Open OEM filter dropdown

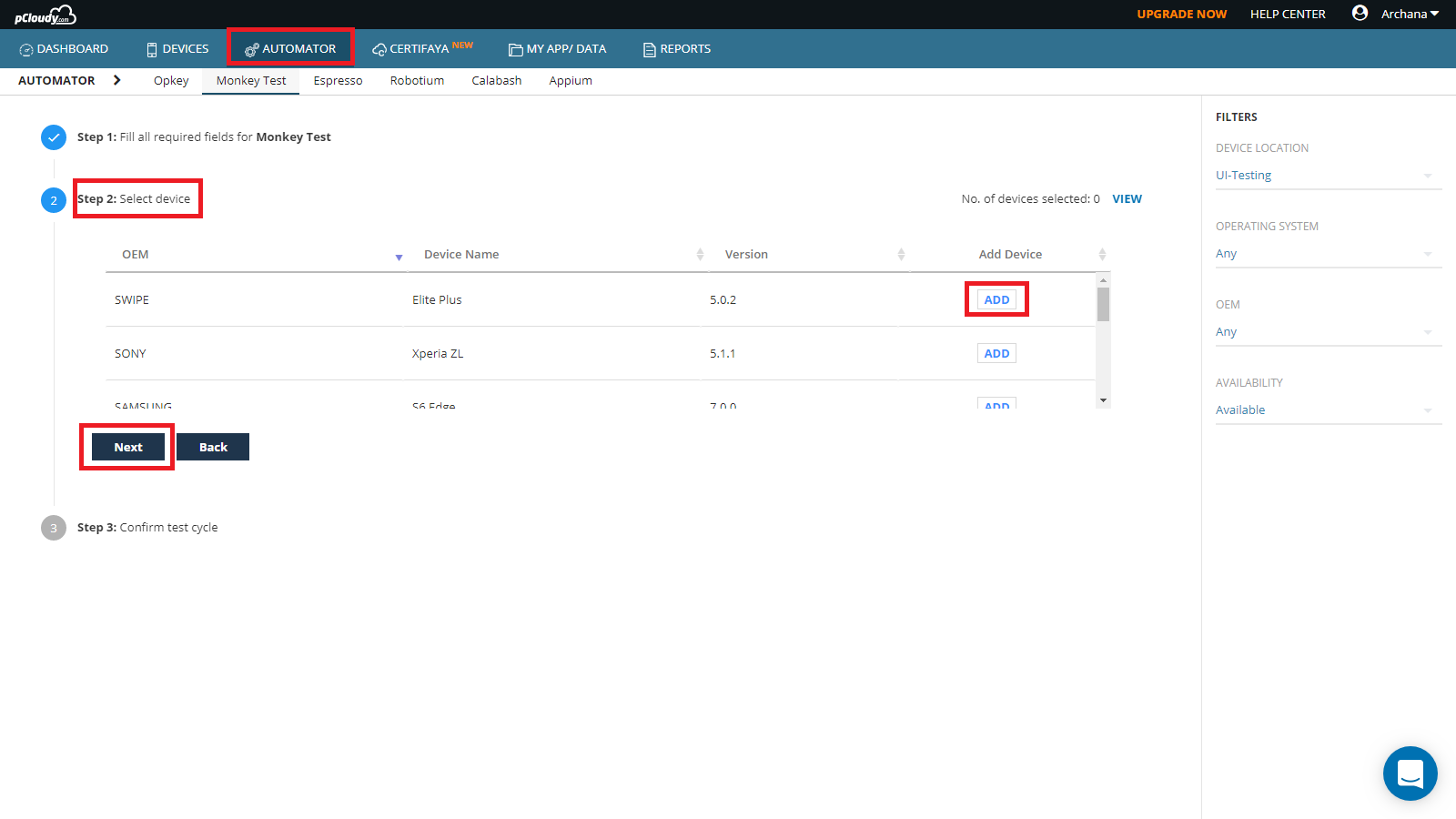click(1329, 332)
